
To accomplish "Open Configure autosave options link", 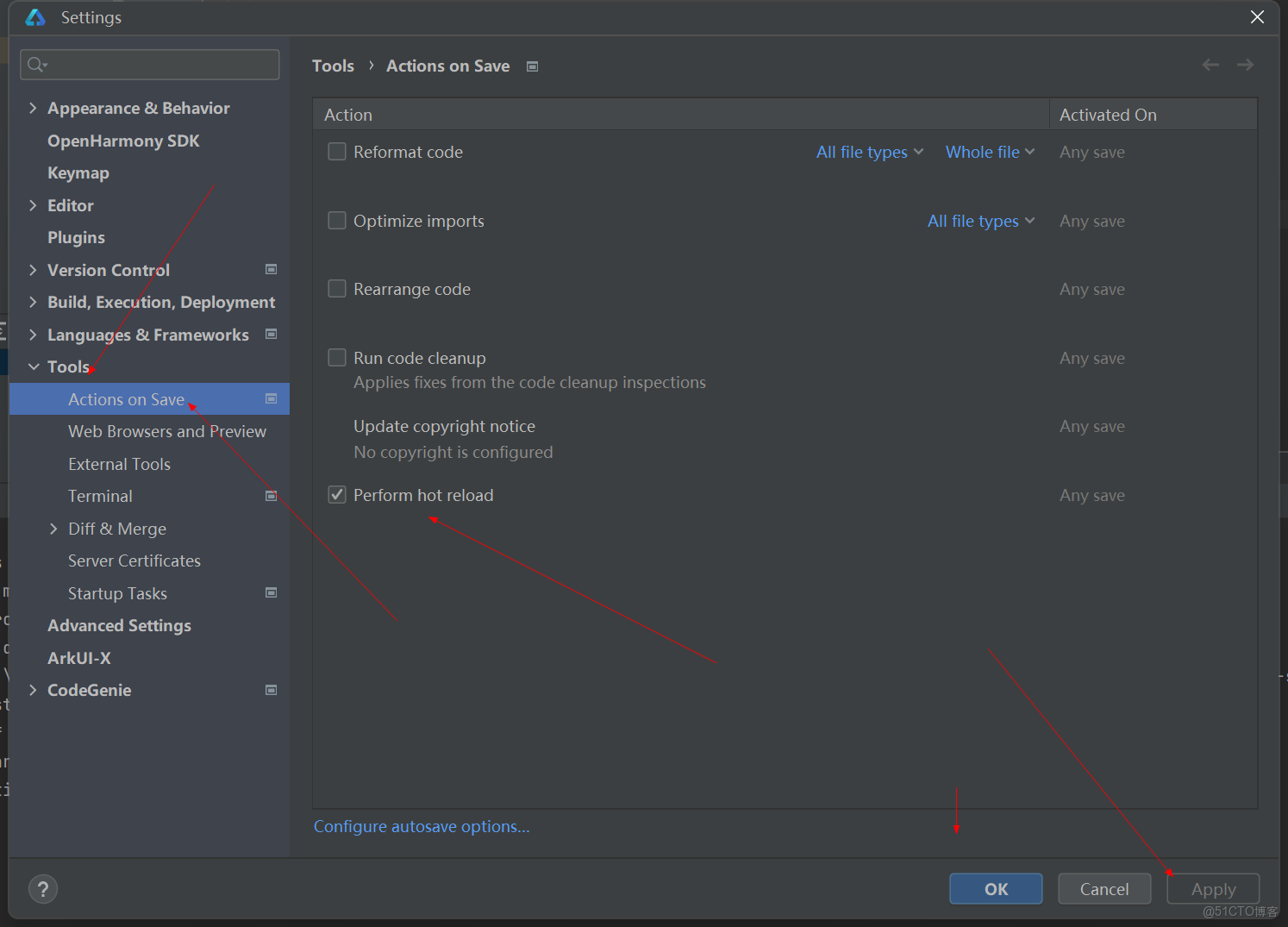I will [422, 827].
